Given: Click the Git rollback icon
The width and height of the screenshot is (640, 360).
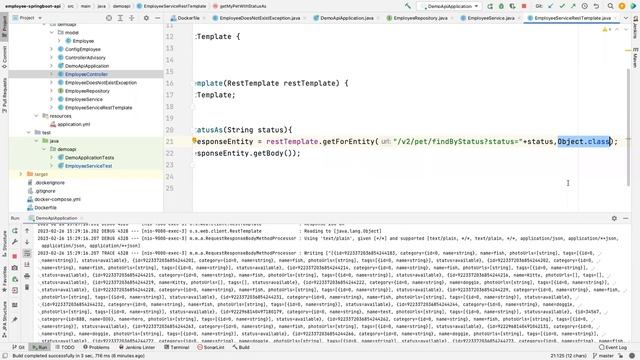Looking at the screenshot, I should [596, 6].
